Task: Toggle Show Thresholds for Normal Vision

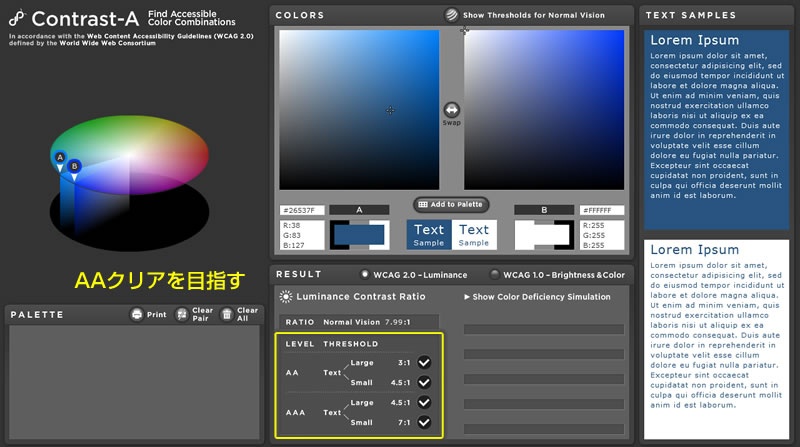Action: click(452, 15)
